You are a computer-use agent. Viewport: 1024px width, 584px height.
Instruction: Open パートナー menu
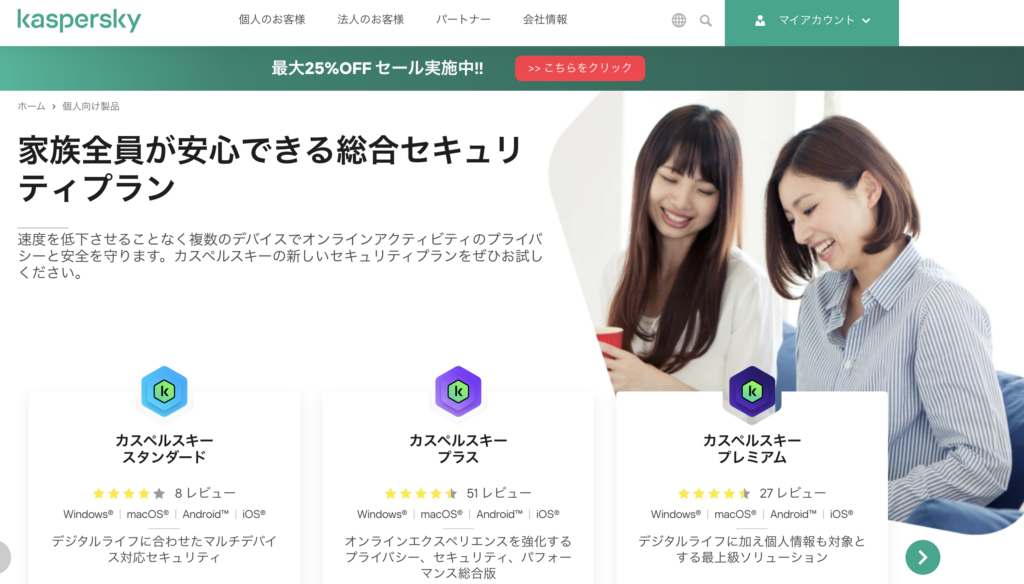463,20
